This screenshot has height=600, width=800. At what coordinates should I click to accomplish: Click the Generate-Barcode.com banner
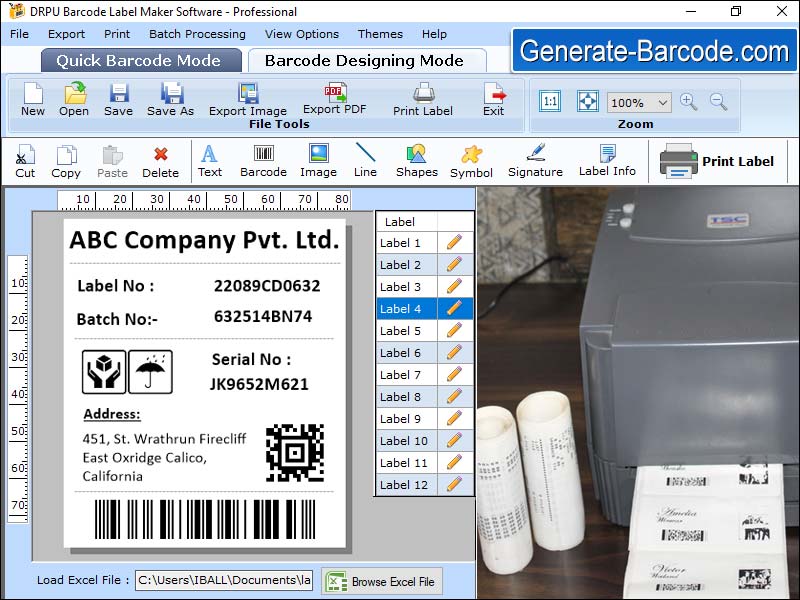click(654, 51)
